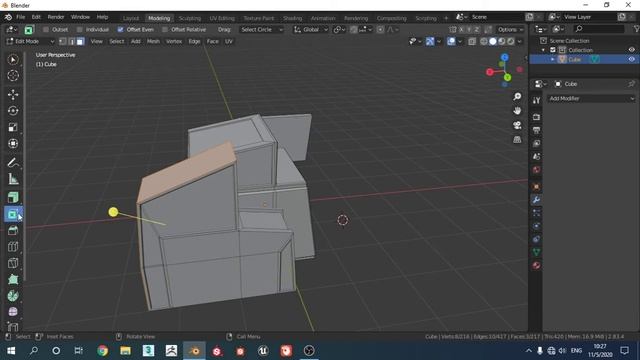Open the Output properties tab icon

tap(536, 130)
